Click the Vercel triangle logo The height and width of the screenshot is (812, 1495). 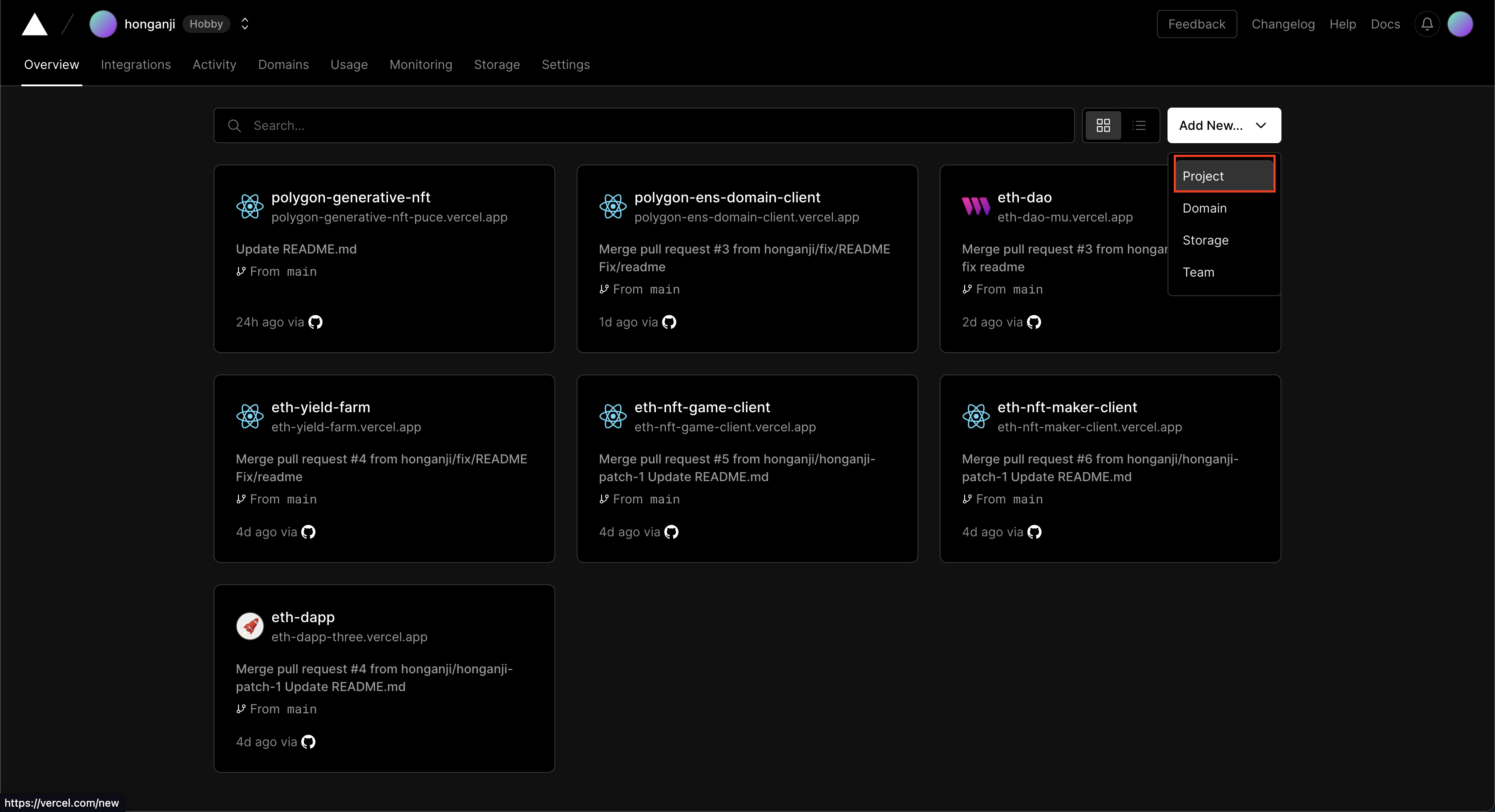[34, 24]
